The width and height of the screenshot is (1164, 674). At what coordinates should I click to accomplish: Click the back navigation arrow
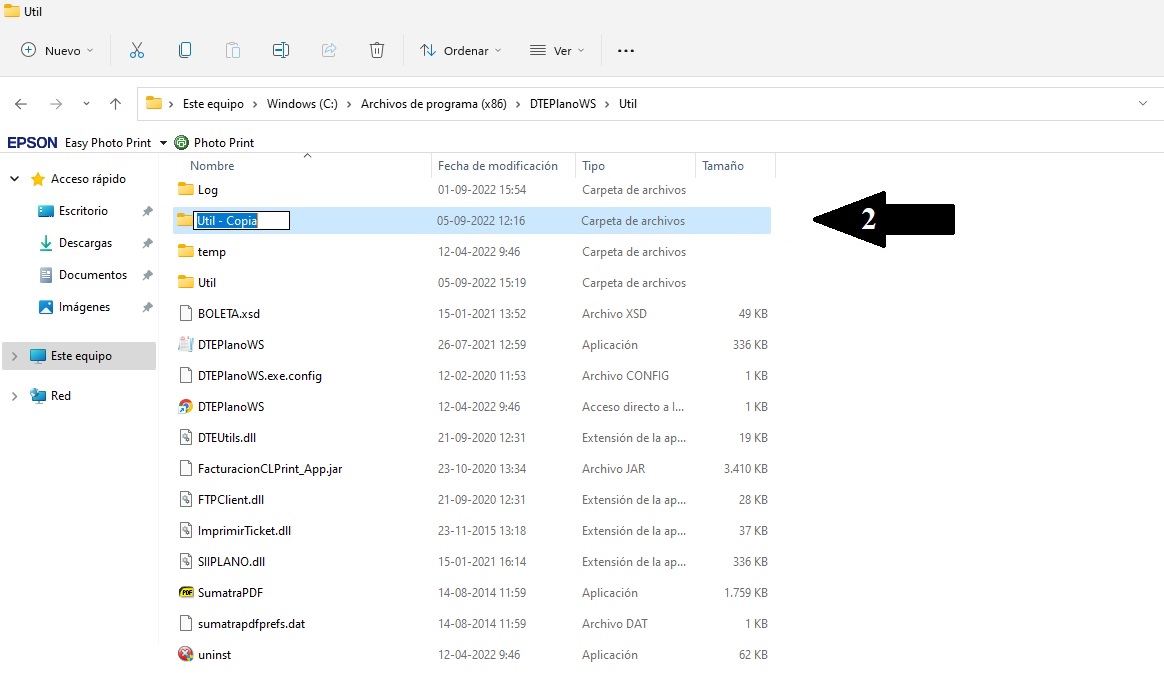(x=21, y=104)
